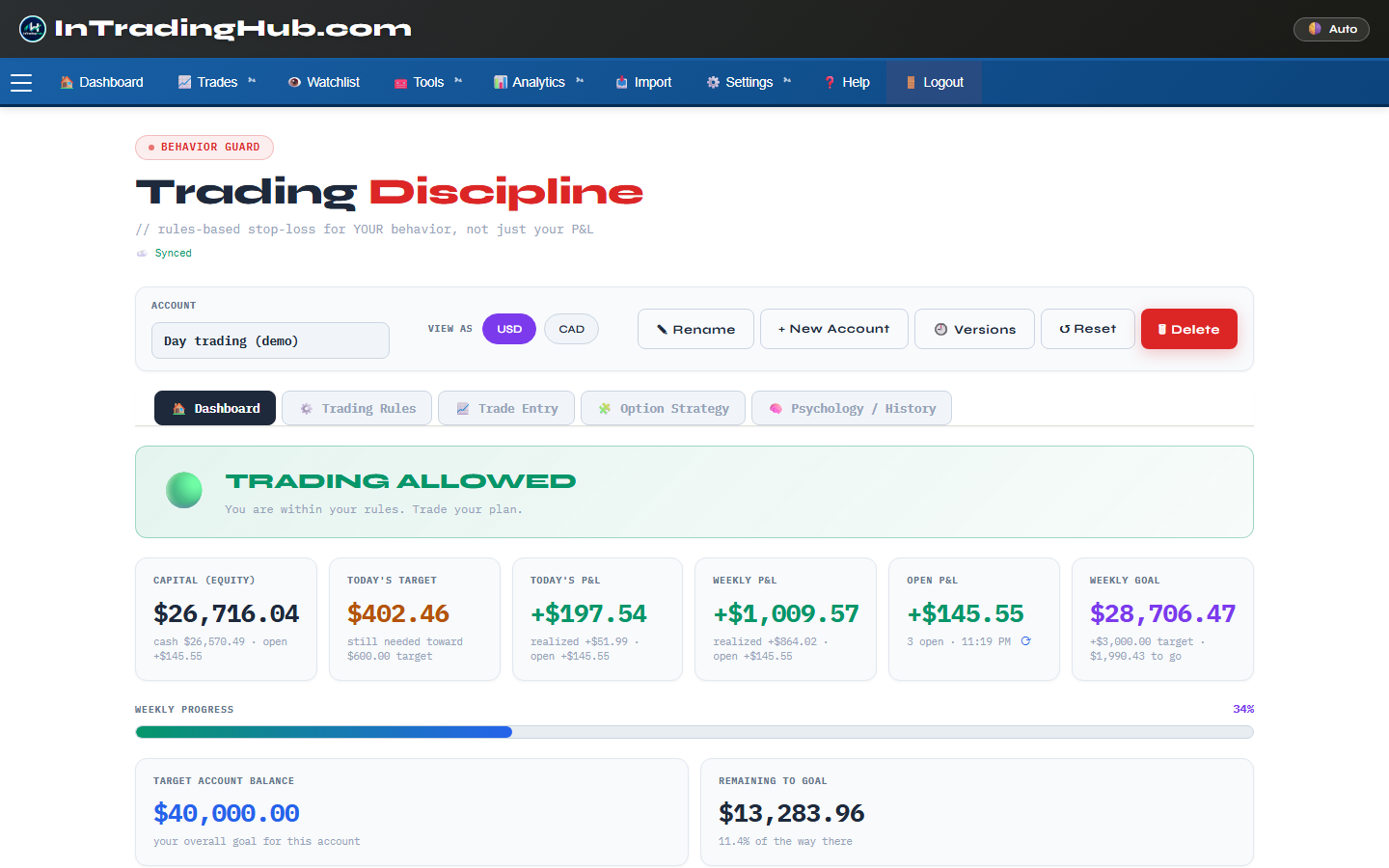Select USD as the view currency
The width and height of the screenshot is (1389, 868).
click(509, 329)
